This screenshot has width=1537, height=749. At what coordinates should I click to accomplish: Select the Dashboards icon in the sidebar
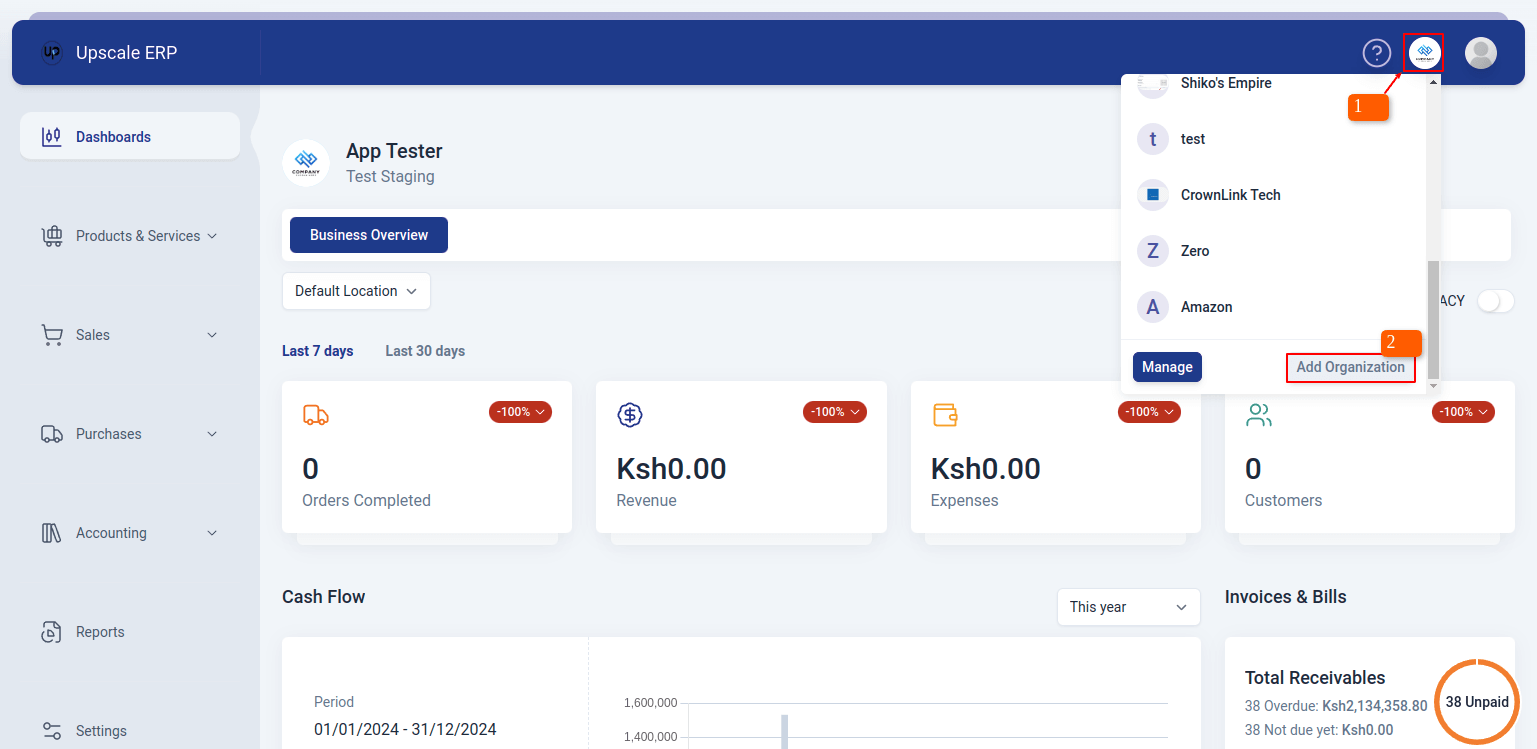pyautogui.click(x=52, y=136)
